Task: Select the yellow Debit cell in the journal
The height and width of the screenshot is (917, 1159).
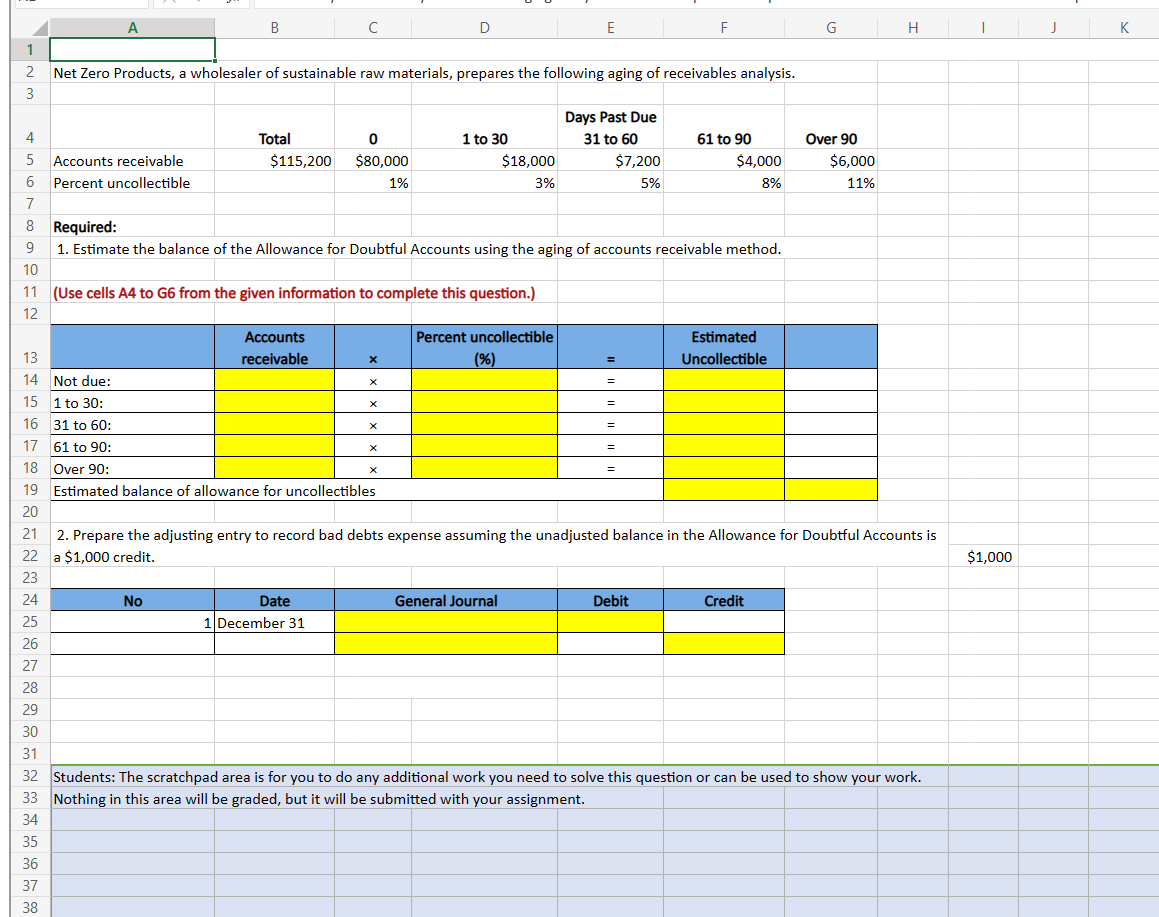Action: tap(610, 621)
